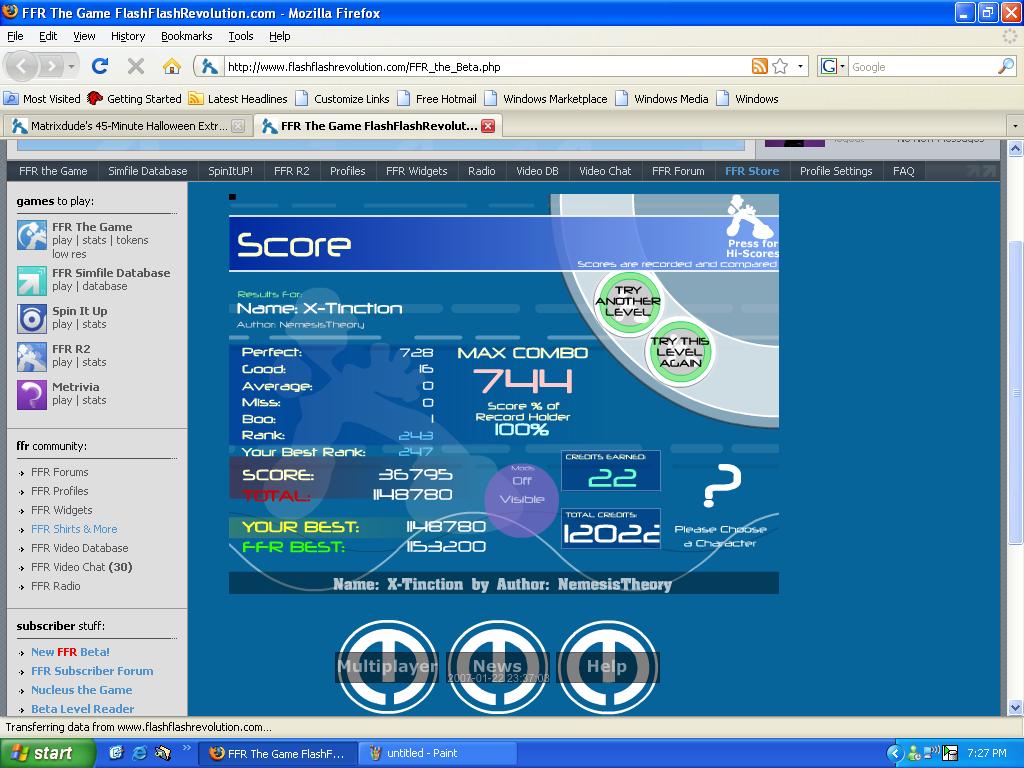The width and height of the screenshot is (1024, 768).
Task: Open the FFR Store navigation link
Action: 752,171
